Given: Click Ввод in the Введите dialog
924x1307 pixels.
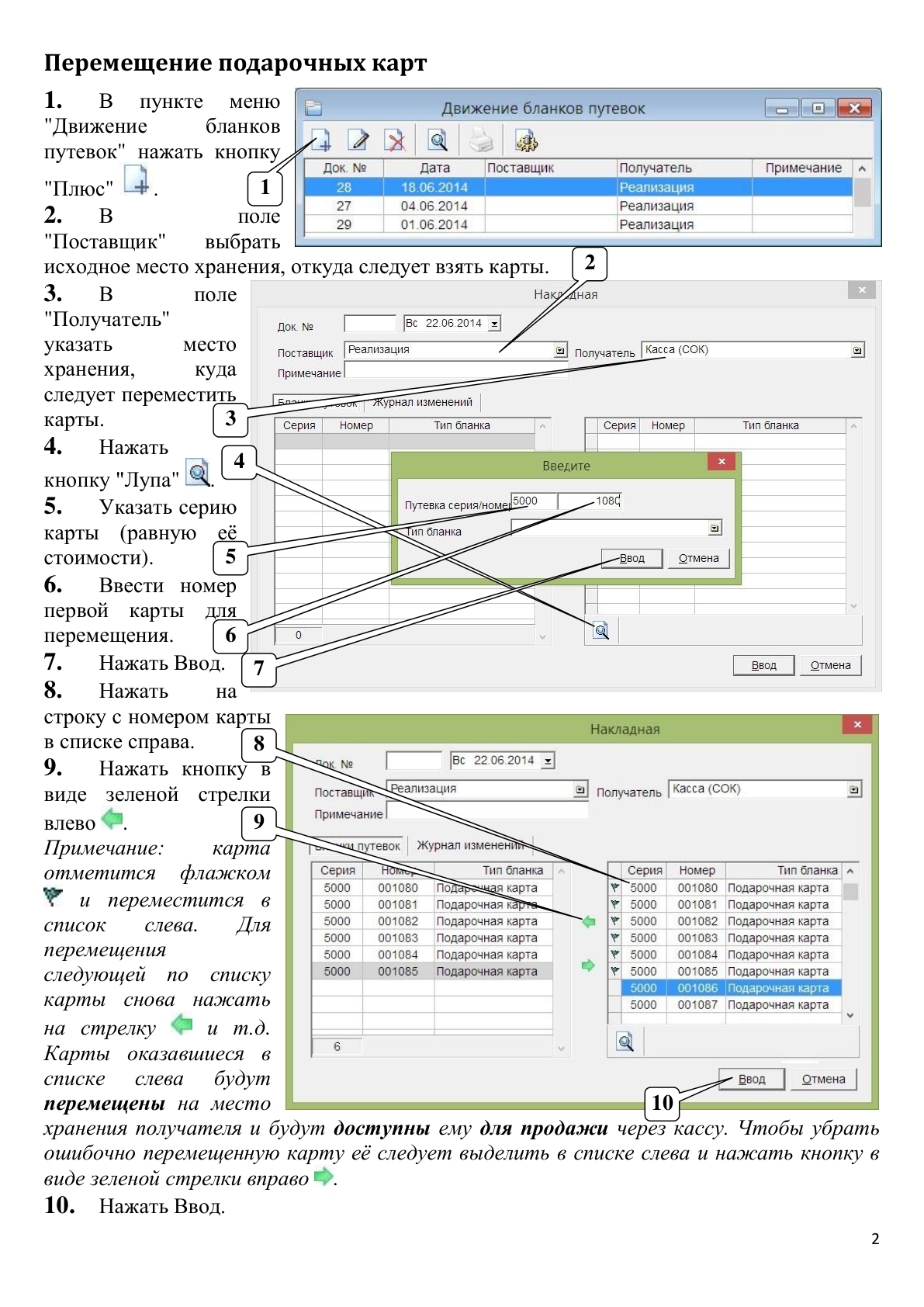Looking at the screenshot, I should tap(632, 558).
